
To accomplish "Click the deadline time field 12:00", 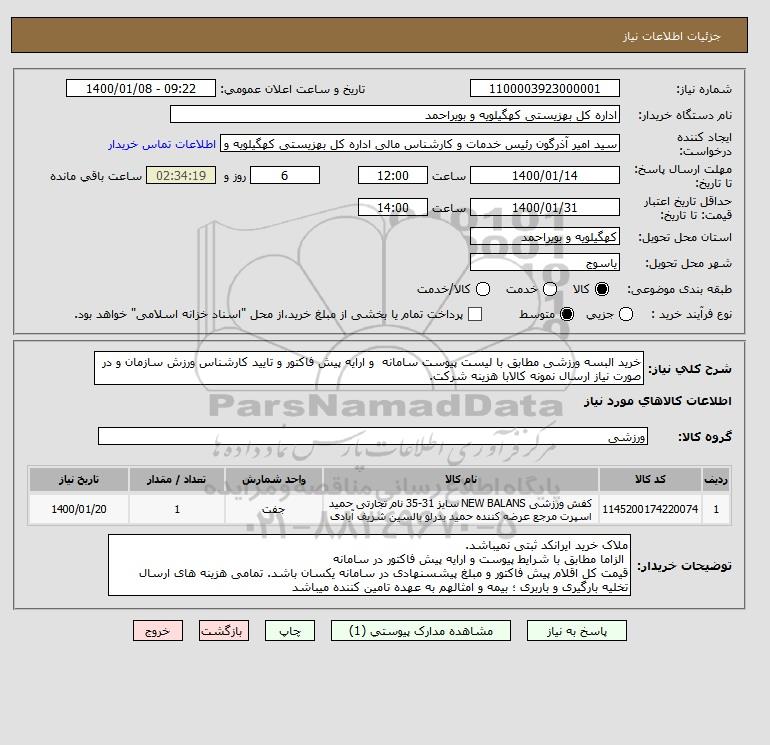I will coord(393,175).
